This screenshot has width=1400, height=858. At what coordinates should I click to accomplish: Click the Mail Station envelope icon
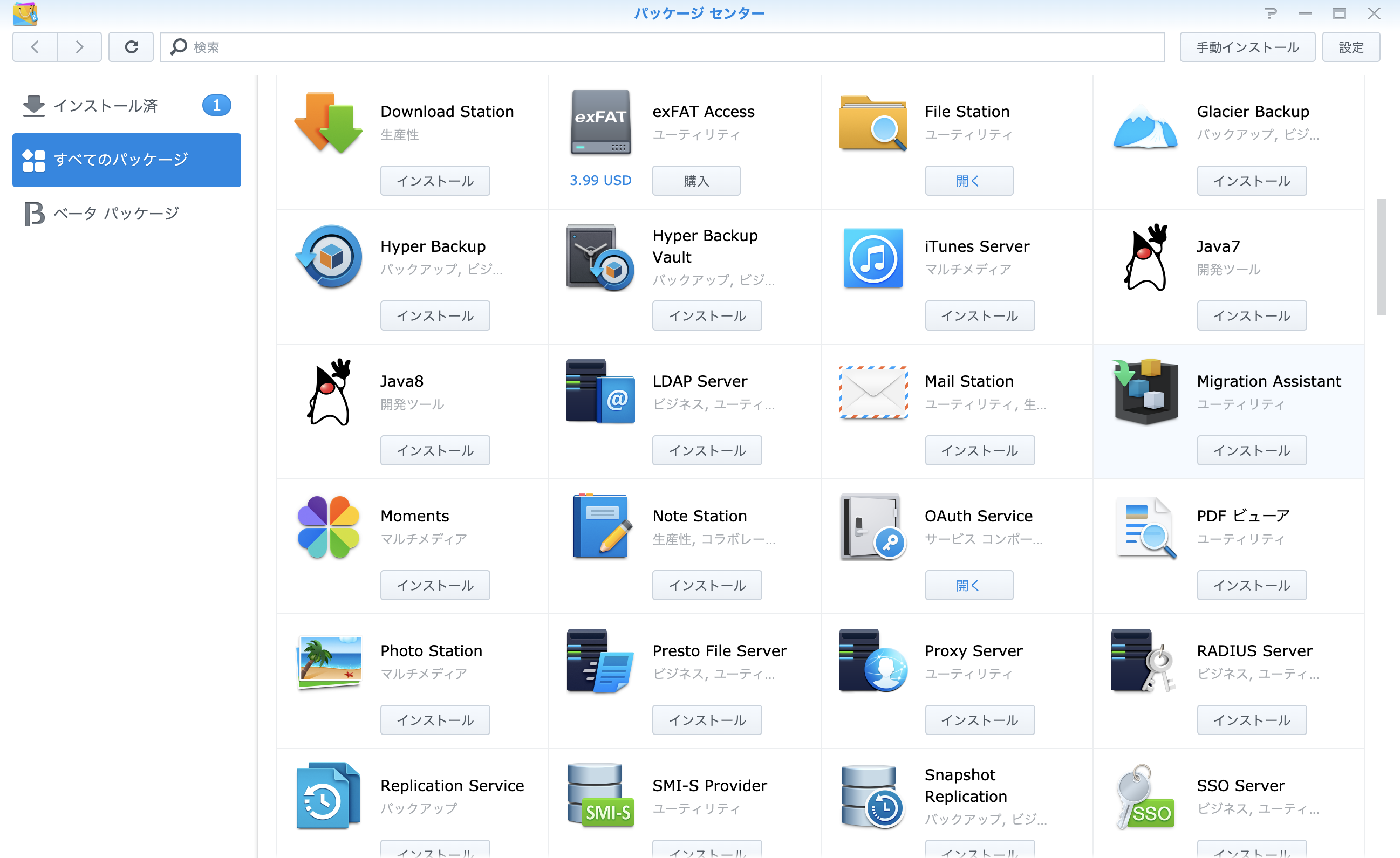point(873,393)
